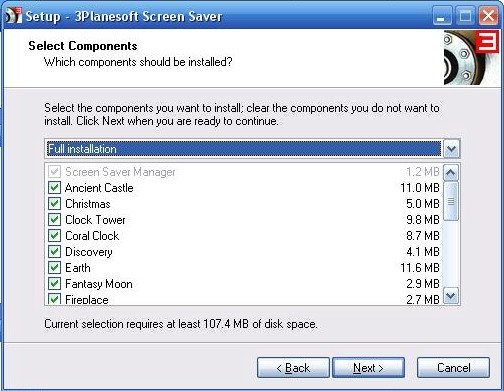Deselect the Coral Clock component
This screenshot has height=391, width=504.
tap(54, 236)
